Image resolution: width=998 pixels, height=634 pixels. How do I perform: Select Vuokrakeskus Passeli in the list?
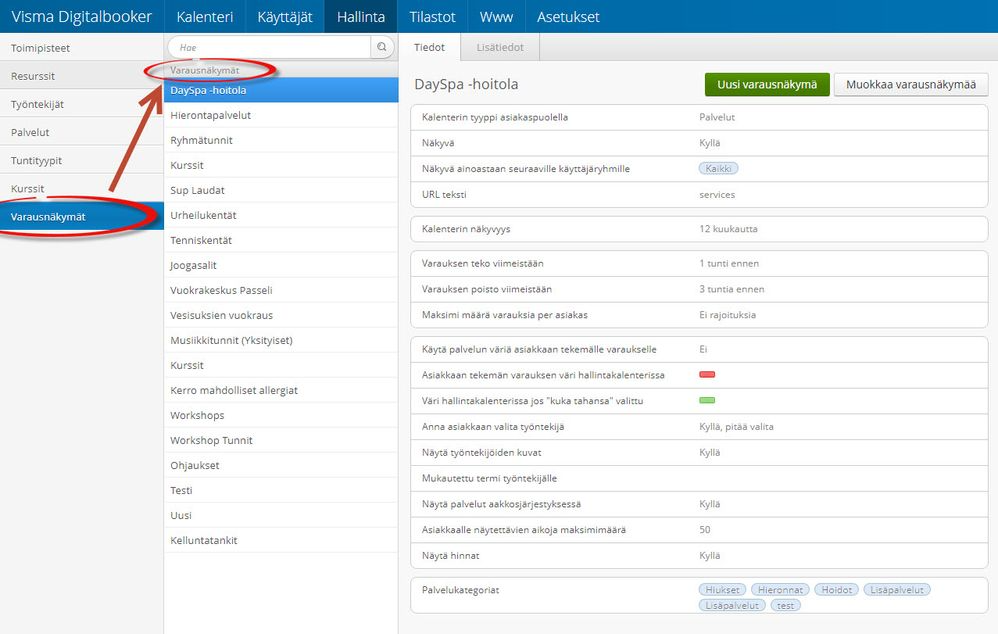281,290
